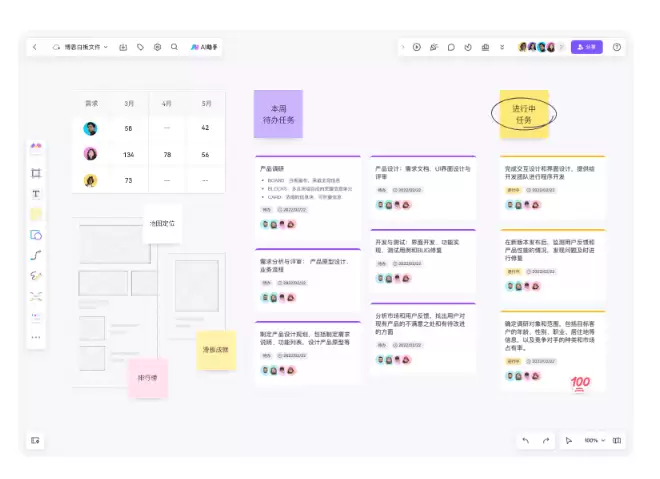
Task: Select the connector line tool
Action: click(36, 255)
